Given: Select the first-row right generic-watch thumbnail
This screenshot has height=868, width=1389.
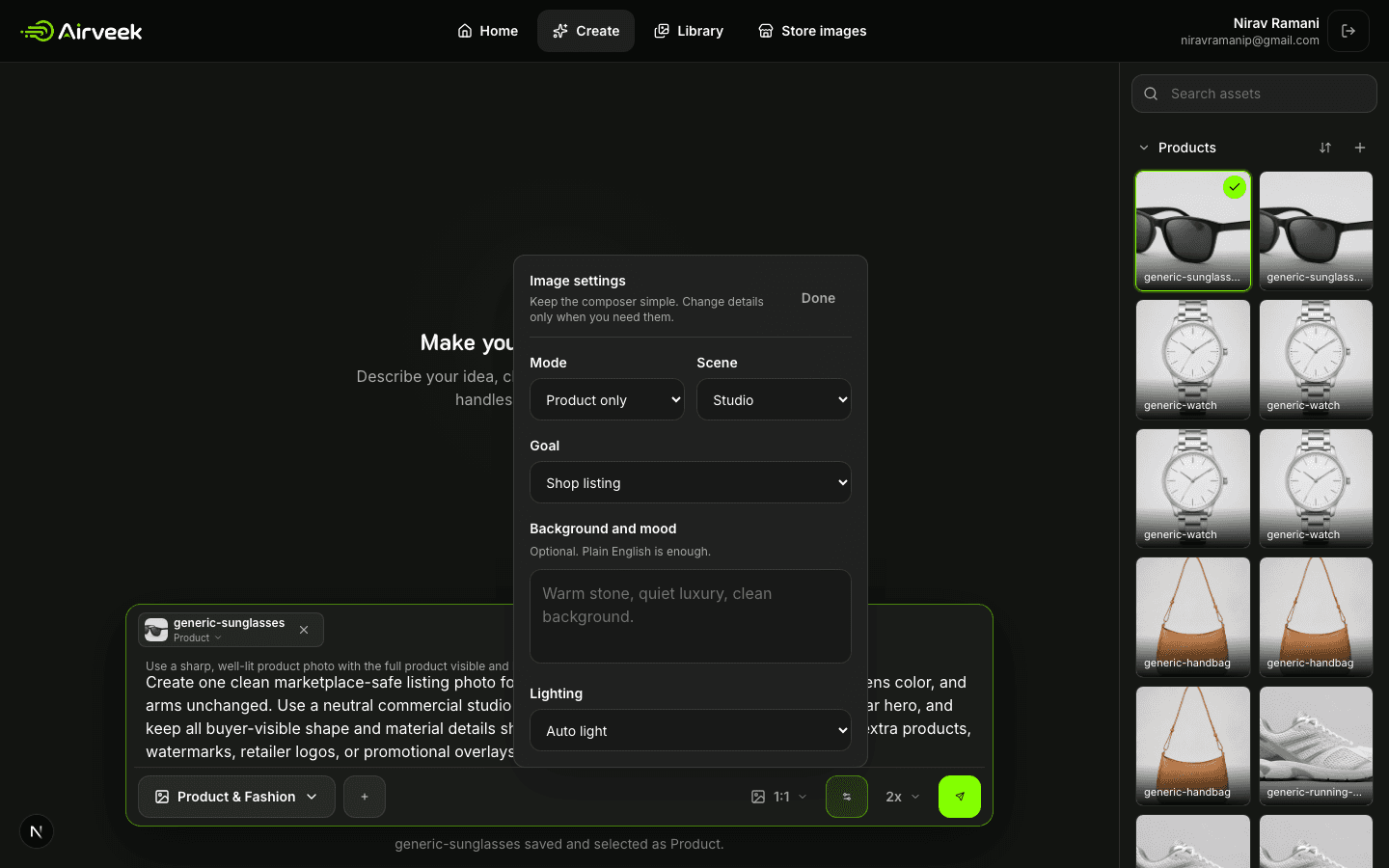Looking at the screenshot, I should click(1316, 359).
